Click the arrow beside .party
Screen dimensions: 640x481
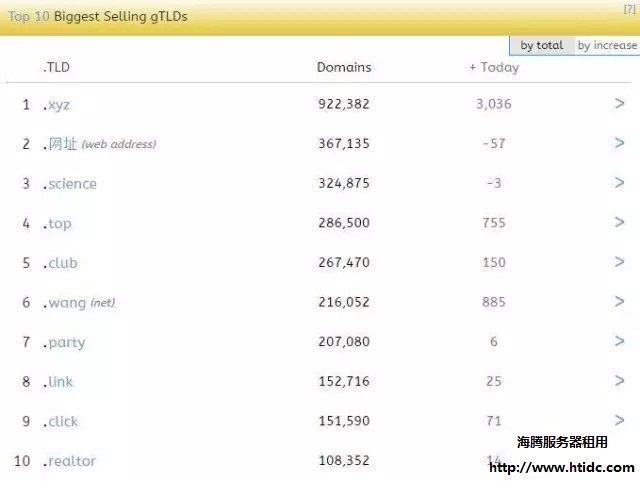click(x=620, y=341)
